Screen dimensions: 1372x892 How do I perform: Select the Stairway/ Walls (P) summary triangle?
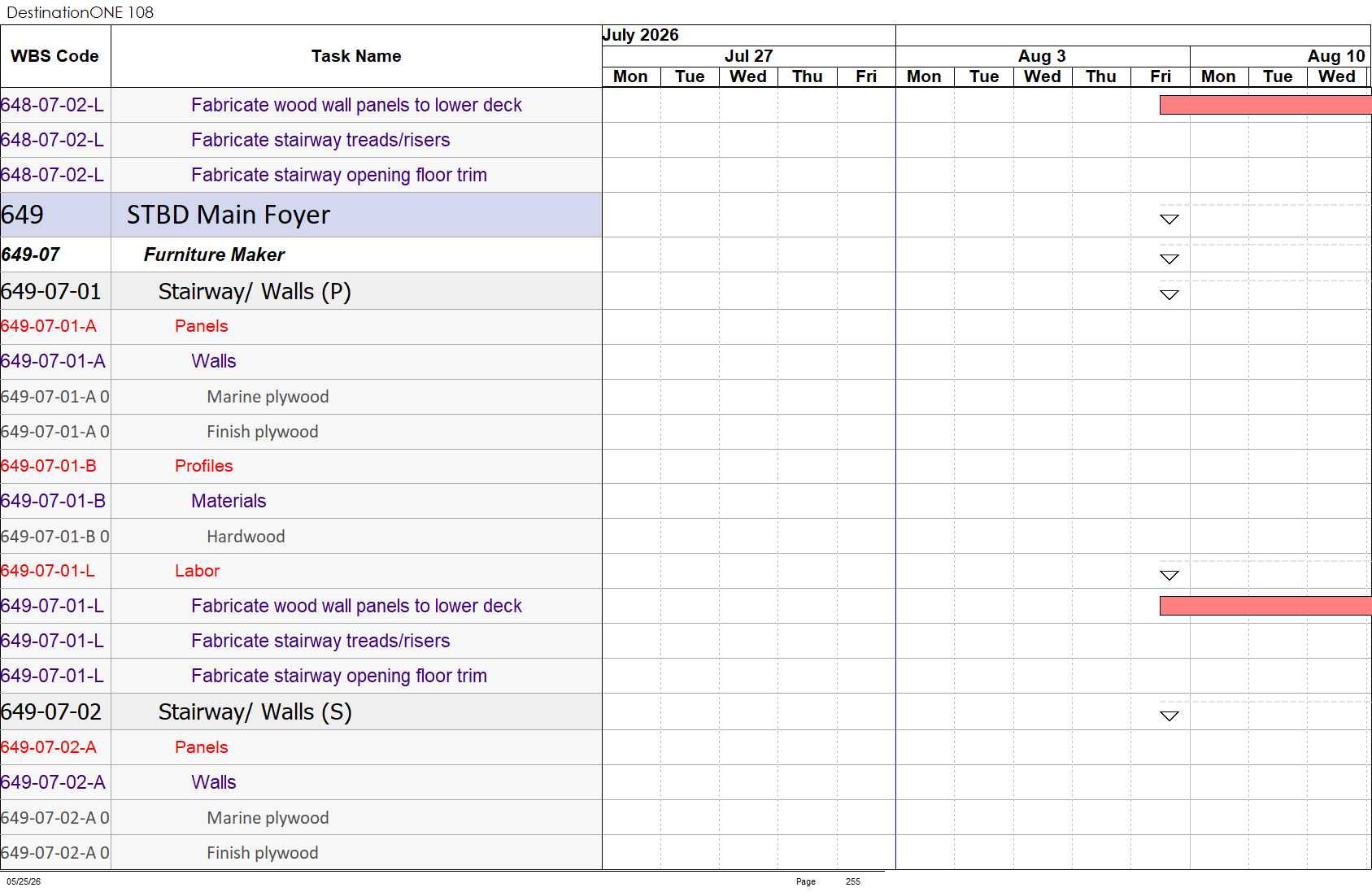(x=1169, y=295)
